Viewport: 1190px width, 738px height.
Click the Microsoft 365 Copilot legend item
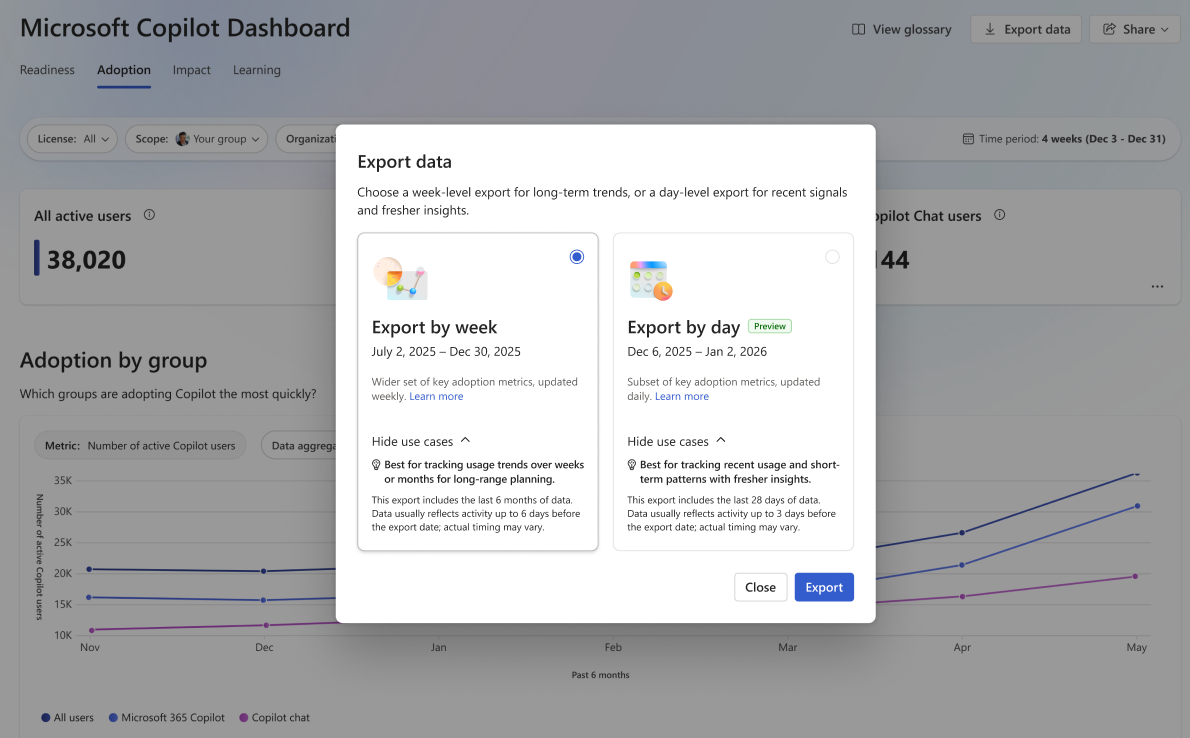tap(167, 718)
